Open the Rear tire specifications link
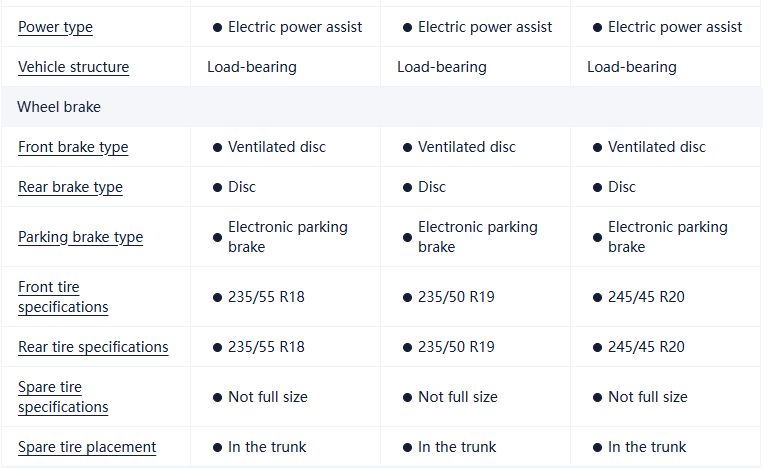The image size is (768, 468). click(x=93, y=347)
